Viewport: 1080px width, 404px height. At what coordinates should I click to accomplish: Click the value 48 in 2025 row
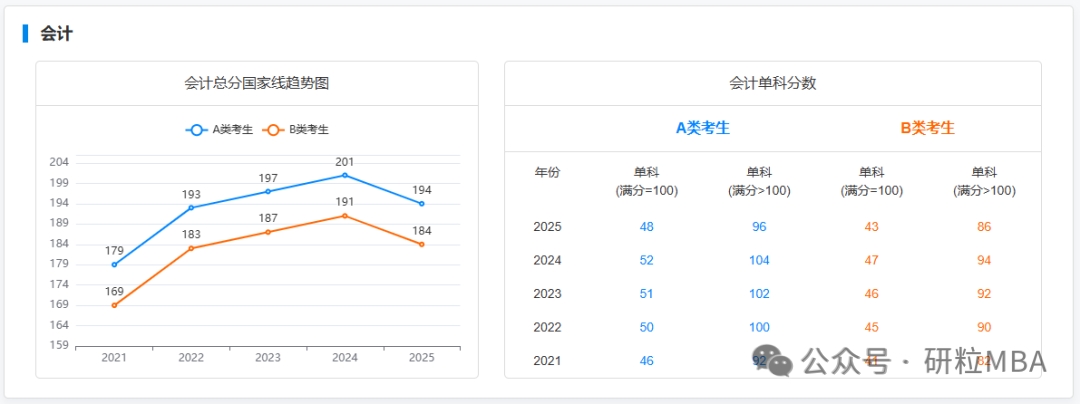[647, 227]
